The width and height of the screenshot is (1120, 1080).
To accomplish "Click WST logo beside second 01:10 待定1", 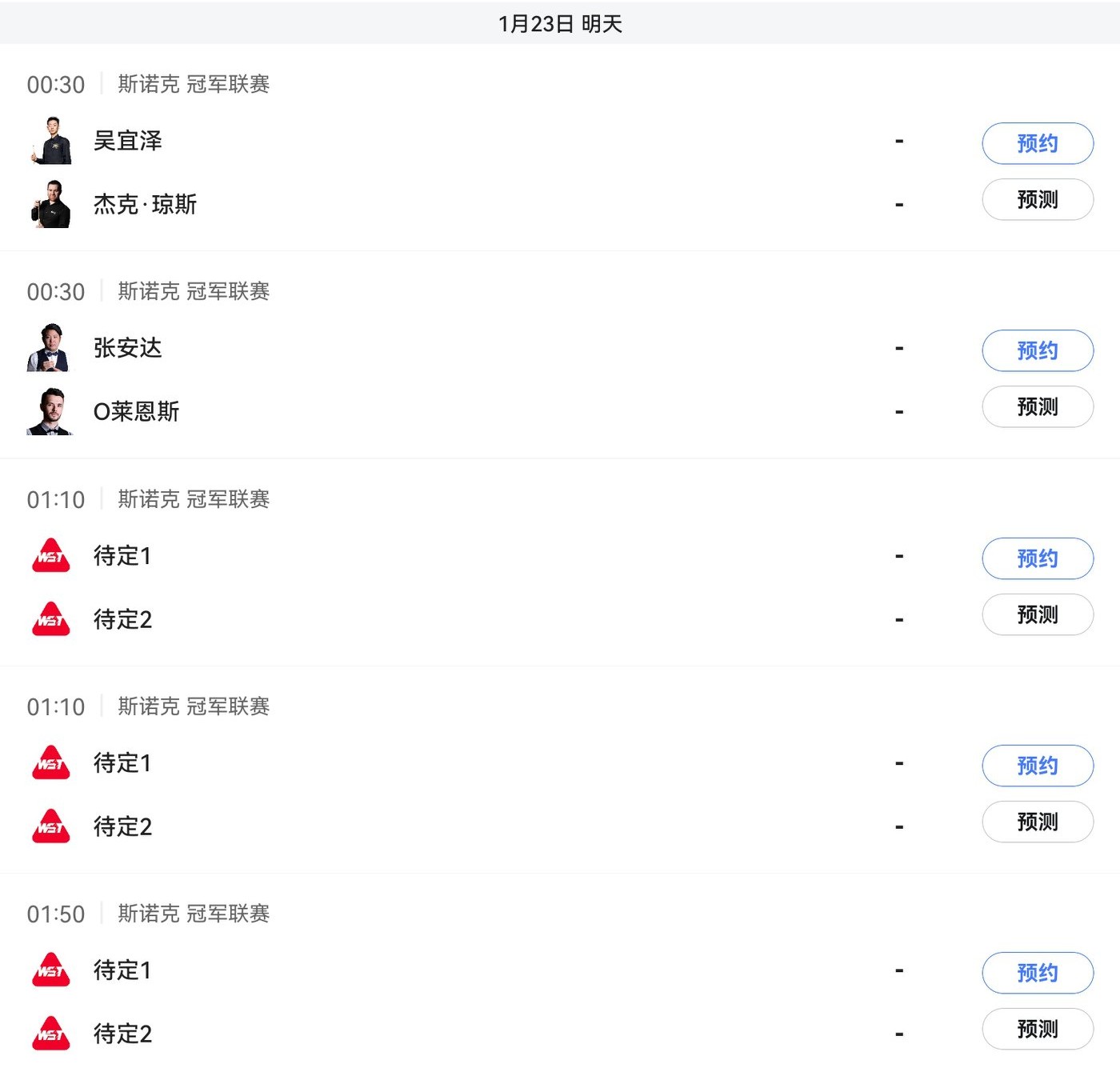I will pos(51,762).
